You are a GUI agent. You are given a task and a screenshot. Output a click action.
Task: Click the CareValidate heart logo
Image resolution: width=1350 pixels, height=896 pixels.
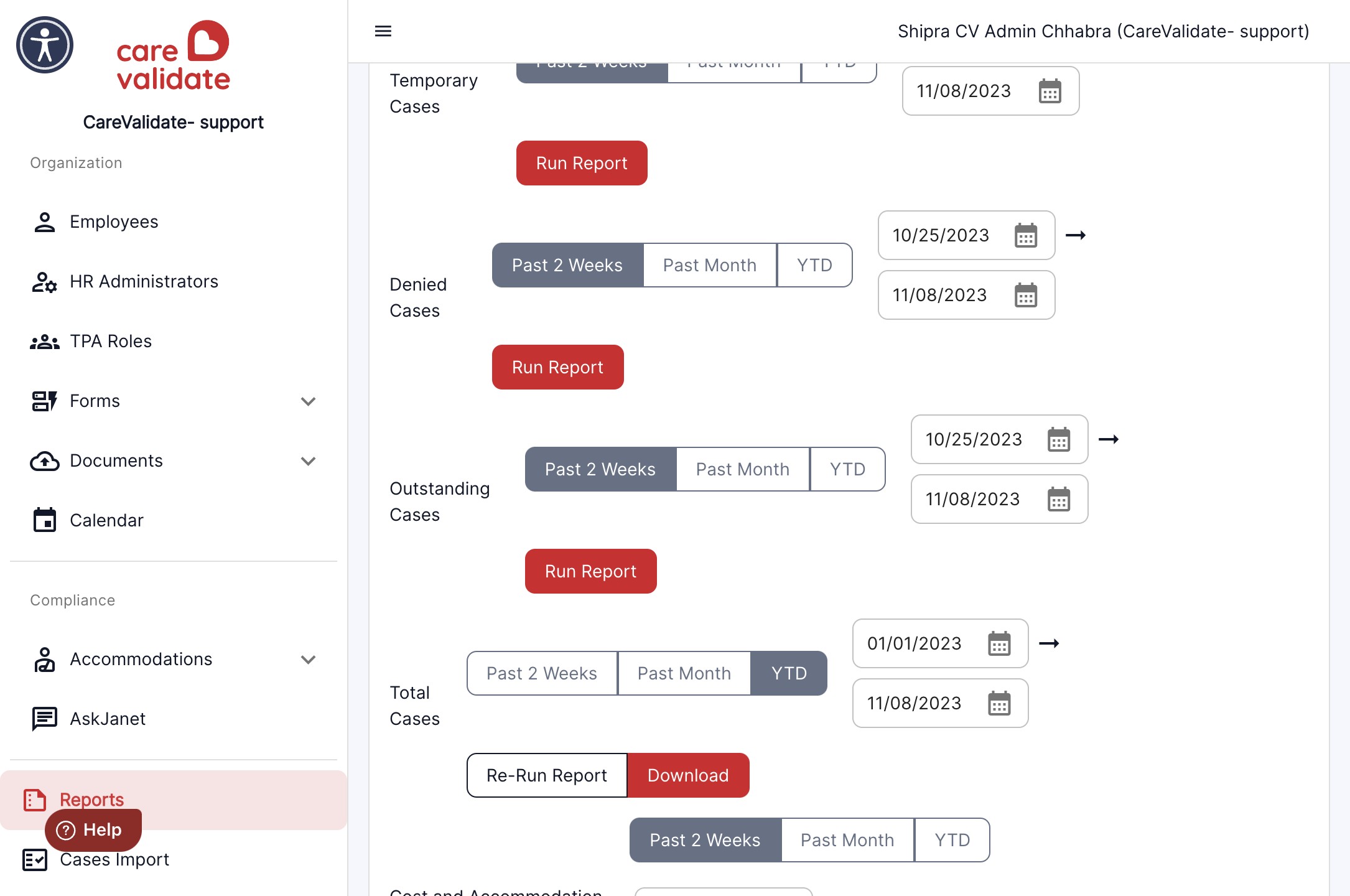pyautogui.click(x=173, y=55)
